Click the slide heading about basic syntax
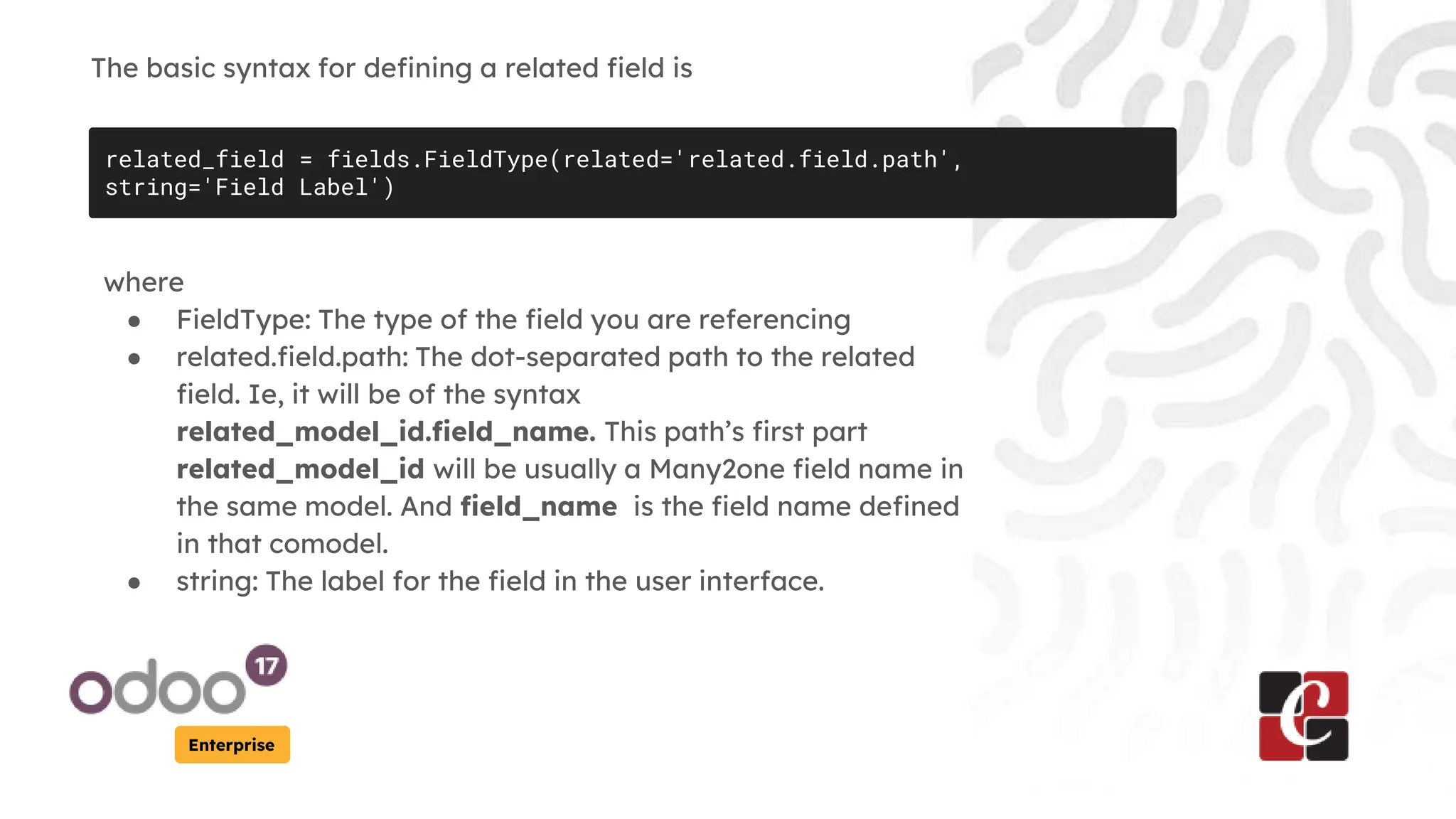Screen dimensions: 1456x819 coord(392,68)
